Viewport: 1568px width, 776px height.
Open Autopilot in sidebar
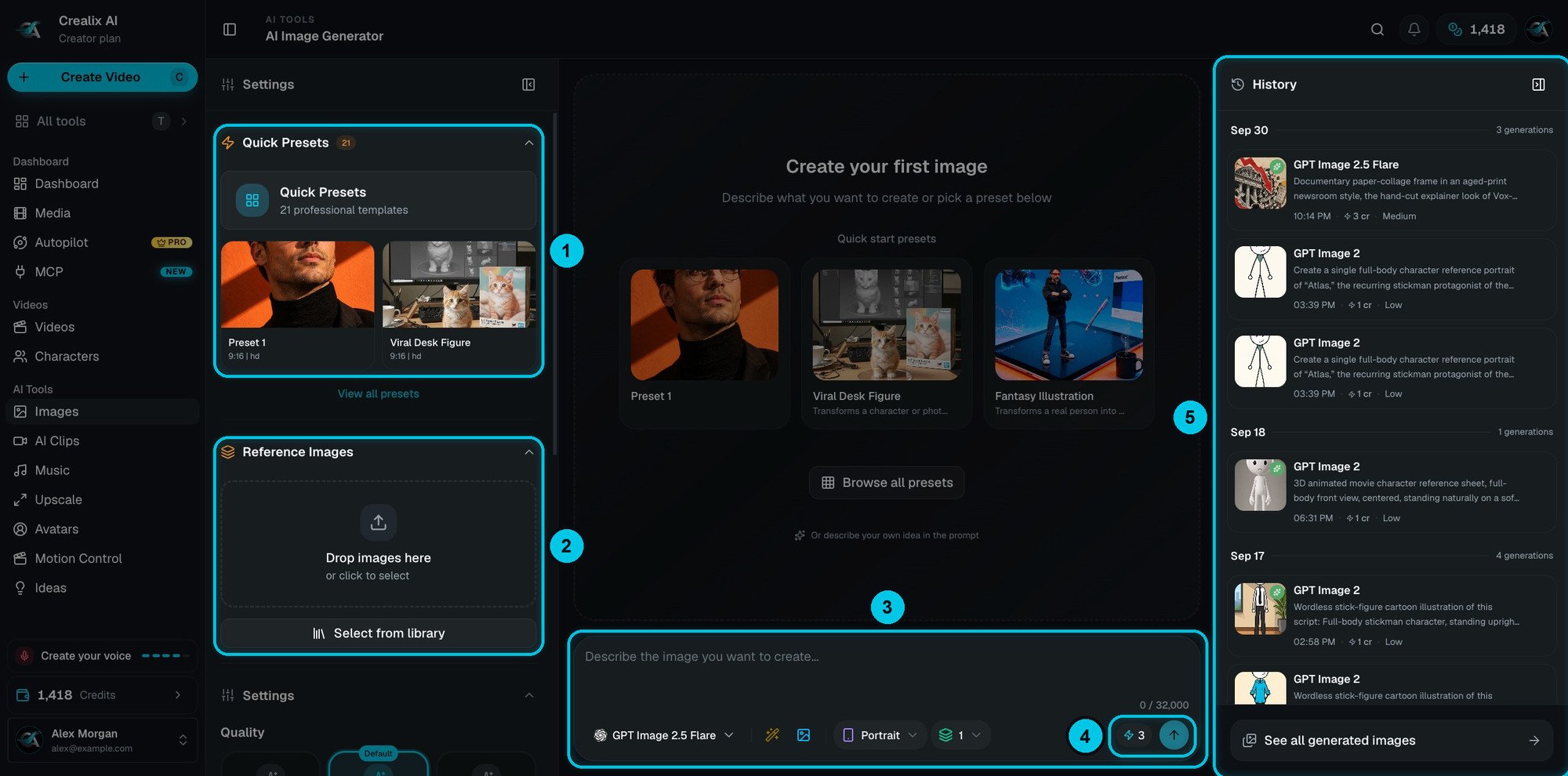[102, 242]
